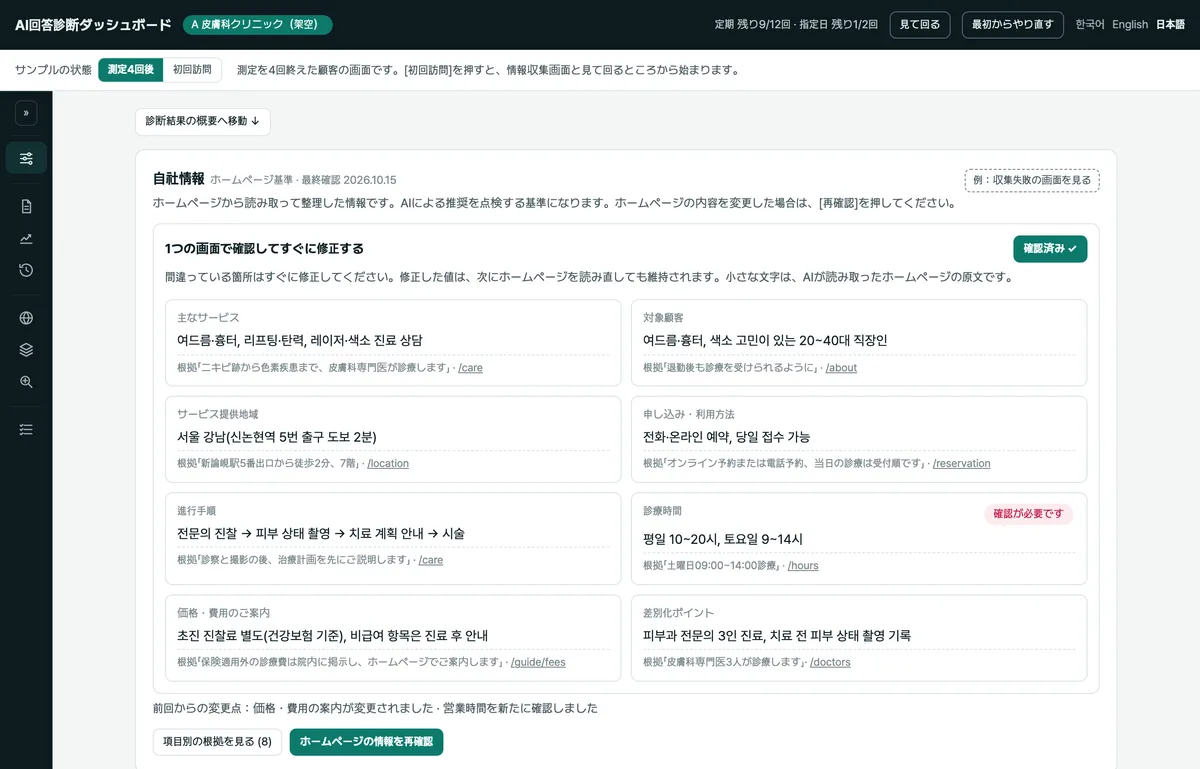Open the /location link

(388, 464)
